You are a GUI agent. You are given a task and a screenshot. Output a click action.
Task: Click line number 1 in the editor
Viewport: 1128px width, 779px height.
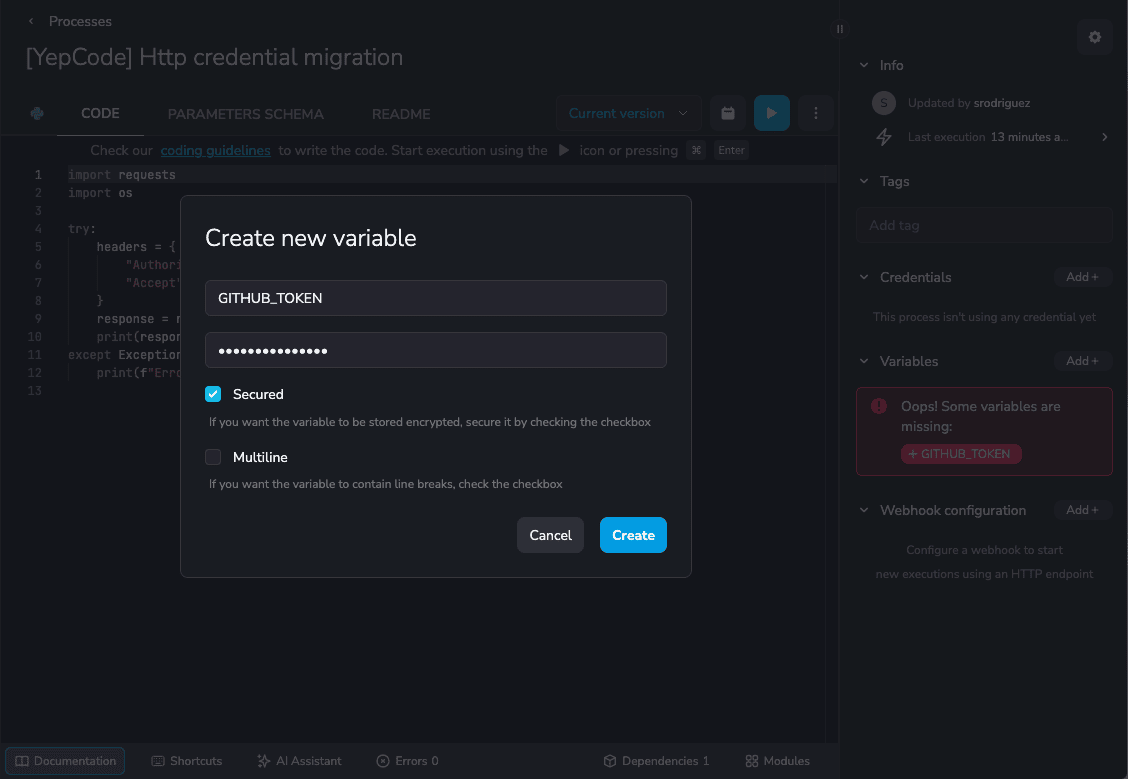click(x=38, y=175)
